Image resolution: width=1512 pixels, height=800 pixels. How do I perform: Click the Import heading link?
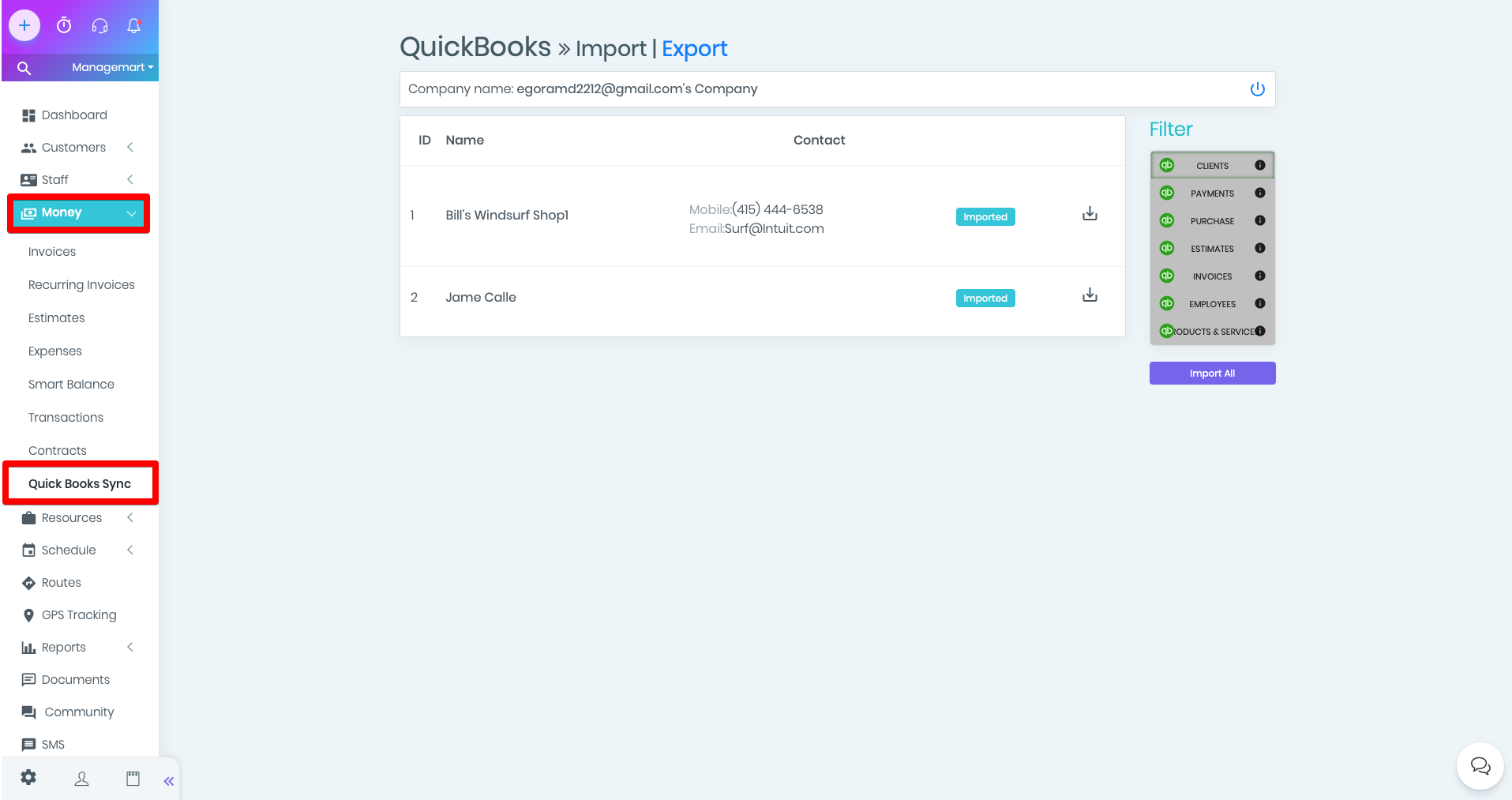[611, 49]
